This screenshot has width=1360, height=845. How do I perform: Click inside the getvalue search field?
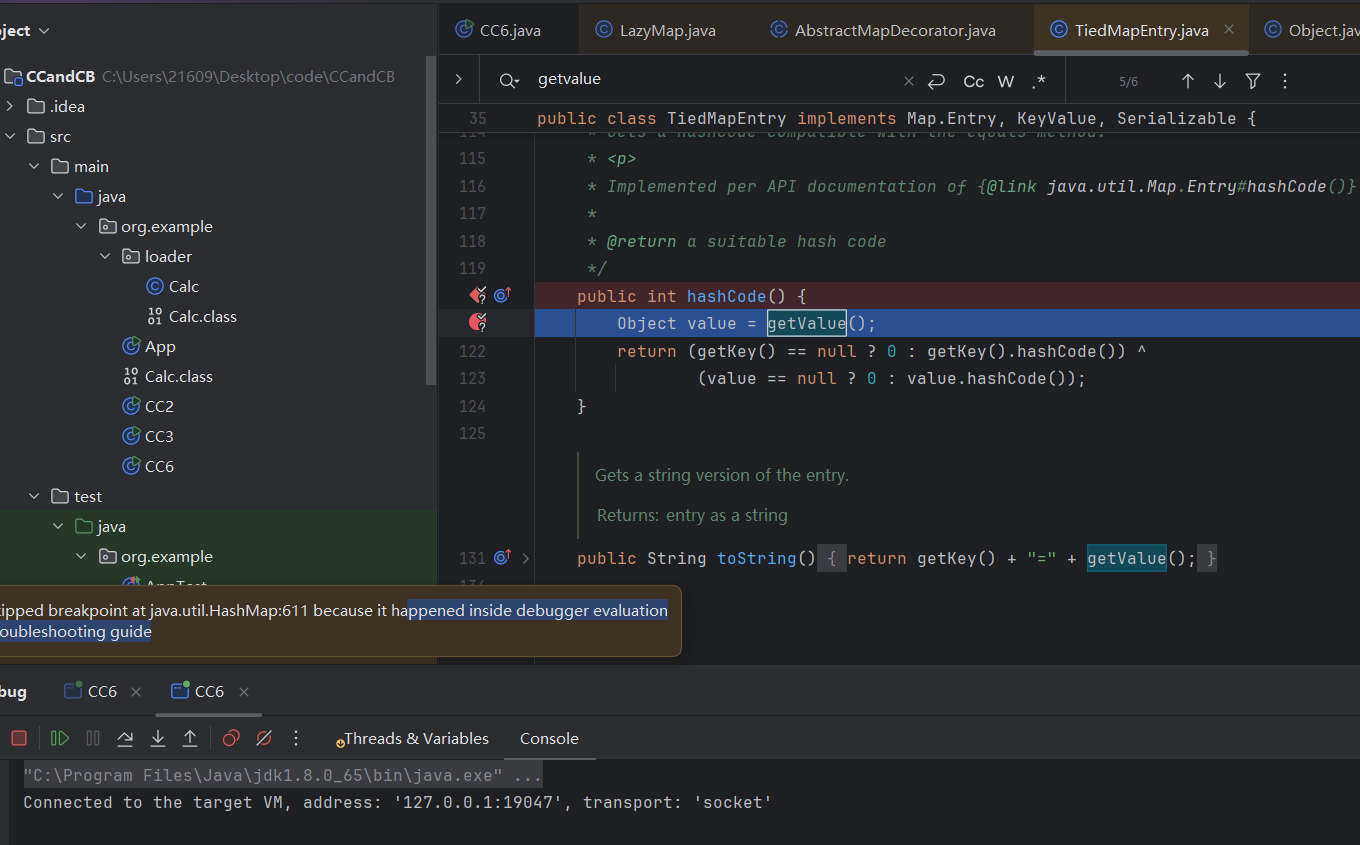[x=715, y=80]
